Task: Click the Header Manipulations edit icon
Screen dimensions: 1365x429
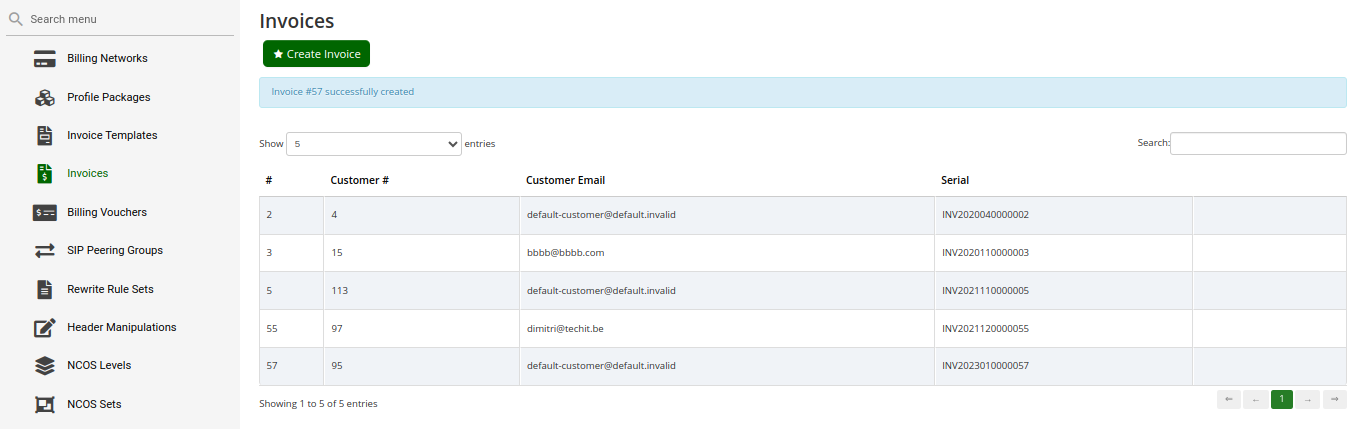Action: (x=44, y=328)
